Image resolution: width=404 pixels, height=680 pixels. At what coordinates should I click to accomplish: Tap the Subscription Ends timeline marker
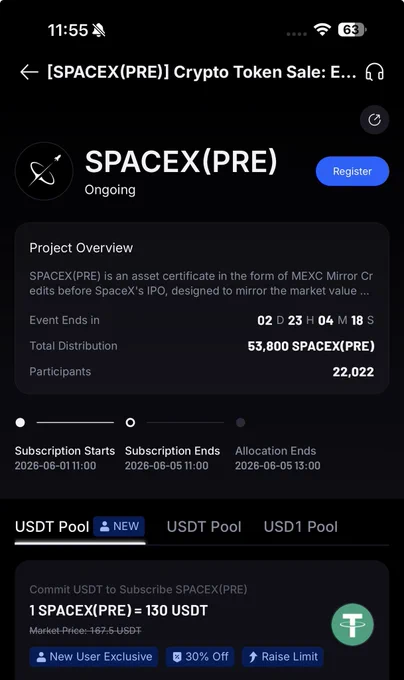coord(130,422)
